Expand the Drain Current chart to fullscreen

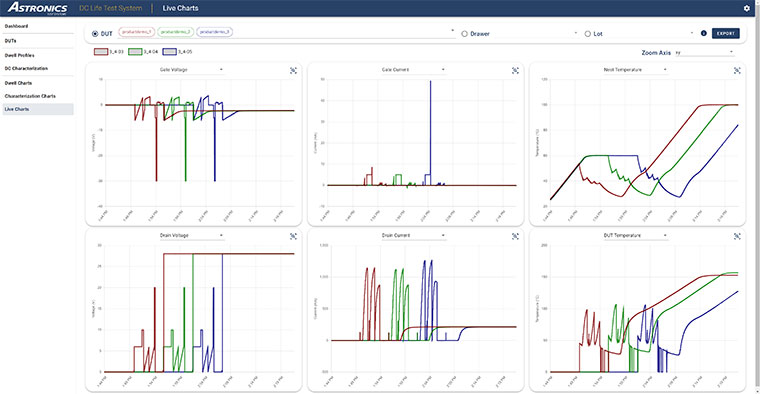point(515,236)
